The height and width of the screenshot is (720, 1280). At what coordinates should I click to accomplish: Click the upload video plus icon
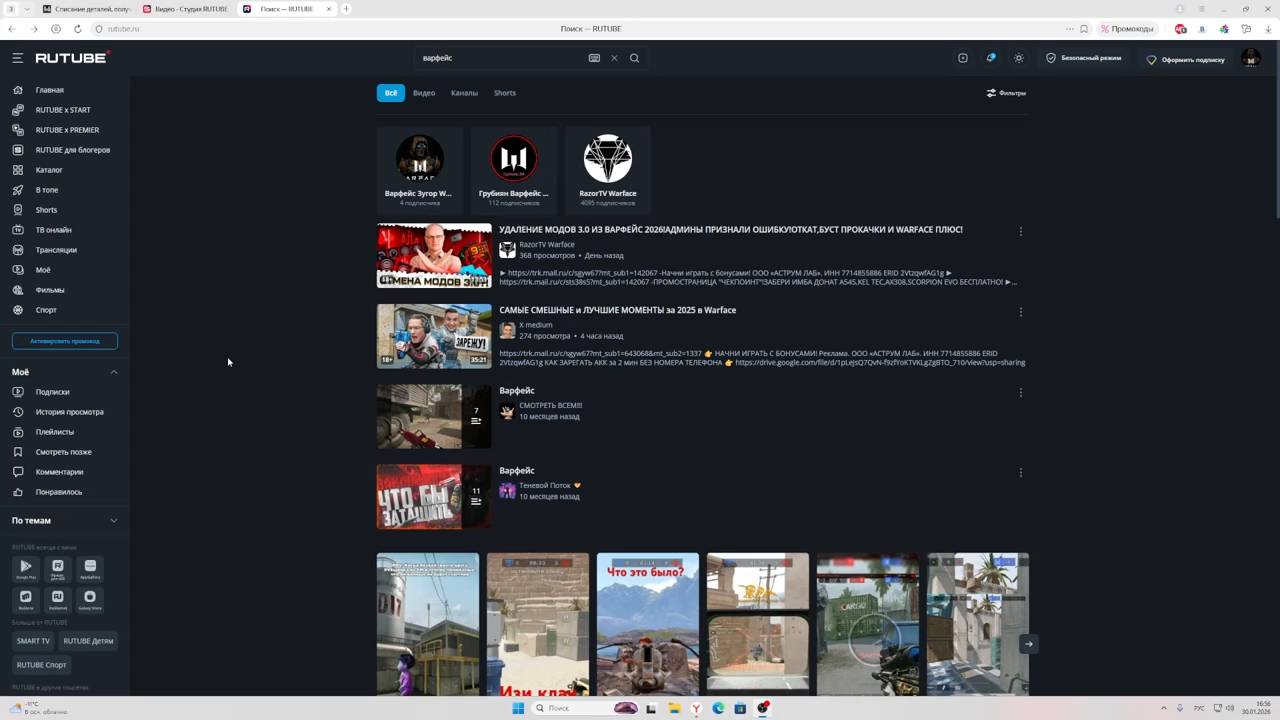point(963,58)
